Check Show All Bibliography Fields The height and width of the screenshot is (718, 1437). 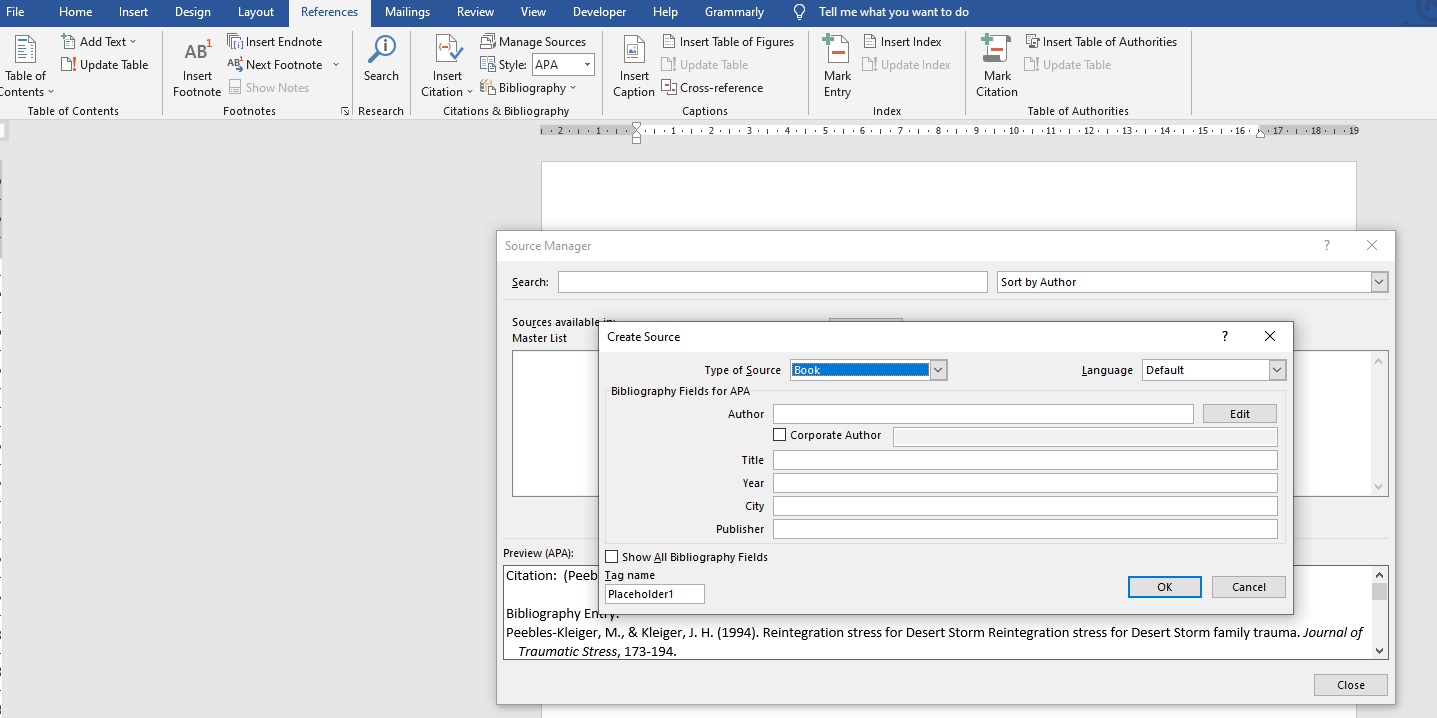tap(610, 556)
